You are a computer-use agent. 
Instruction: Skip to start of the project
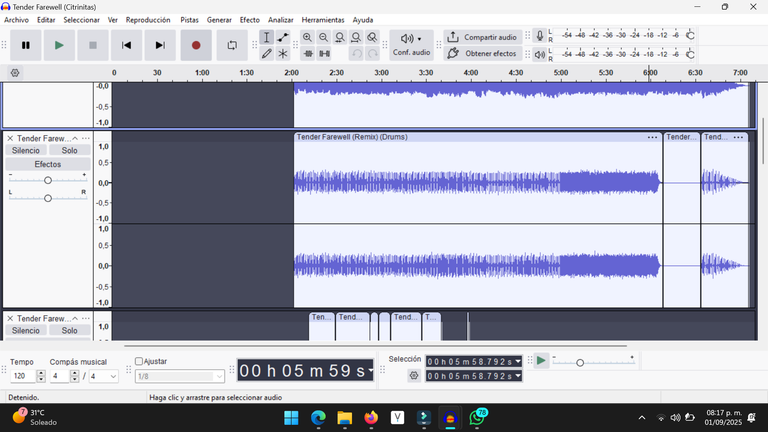tap(126, 45)
